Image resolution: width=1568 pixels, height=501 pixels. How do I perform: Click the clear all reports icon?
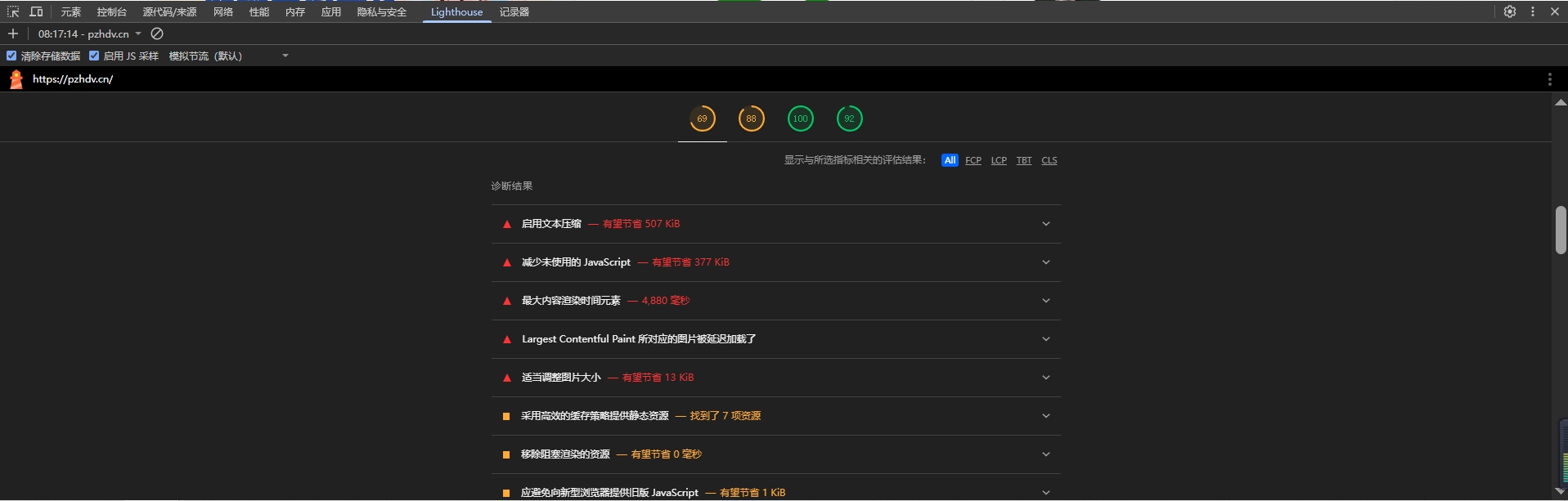[x=157, y=34]
